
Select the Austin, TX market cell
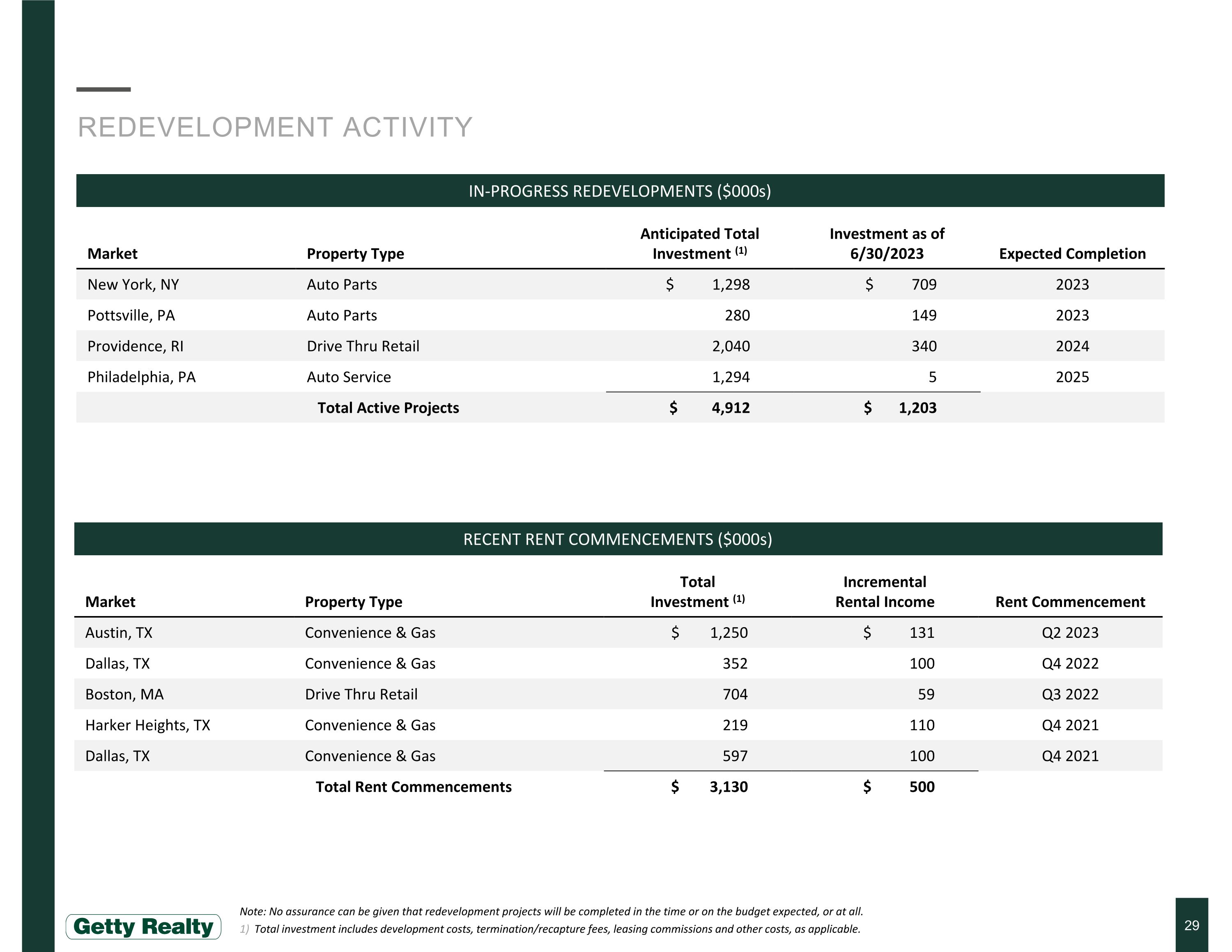point(119,633)
